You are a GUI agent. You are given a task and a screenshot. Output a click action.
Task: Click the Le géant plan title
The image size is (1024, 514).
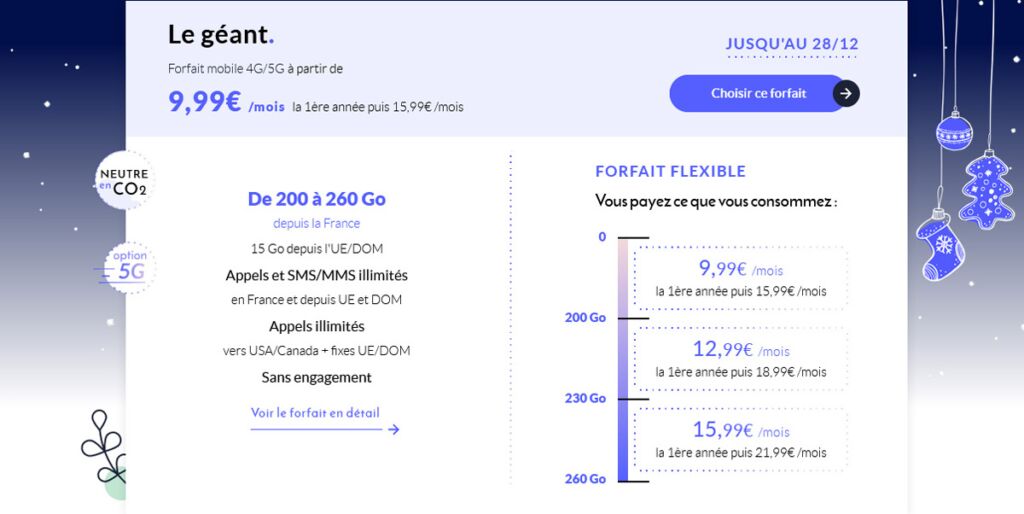coord(220,34)
